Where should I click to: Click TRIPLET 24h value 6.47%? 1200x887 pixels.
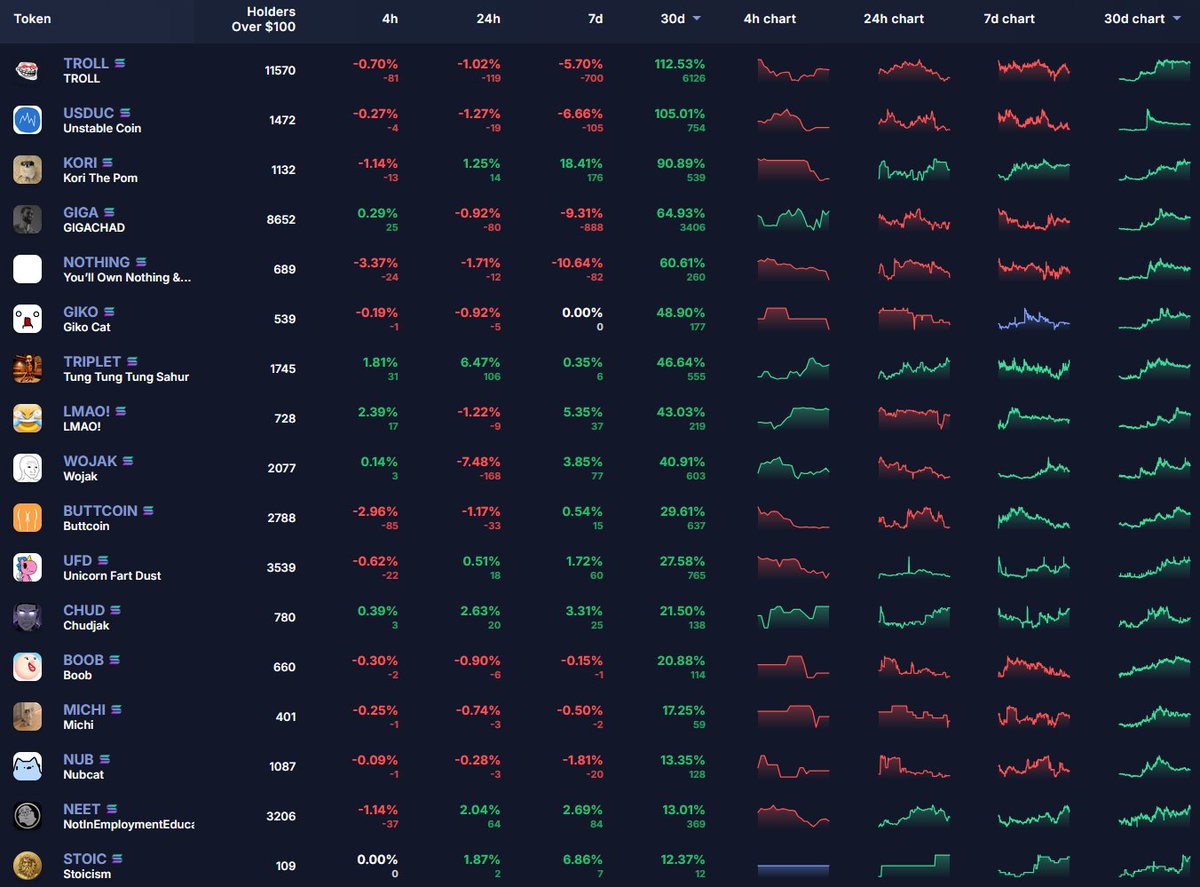click(478, 362)
